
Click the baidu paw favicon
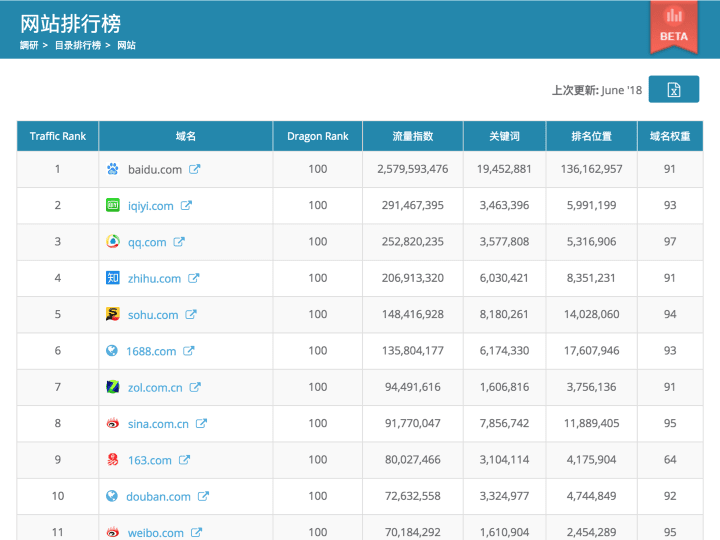(x=112, y=169)
